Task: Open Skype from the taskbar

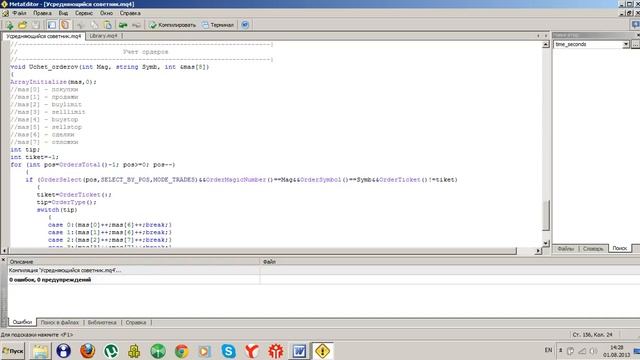Action: [x=229, y=351]
